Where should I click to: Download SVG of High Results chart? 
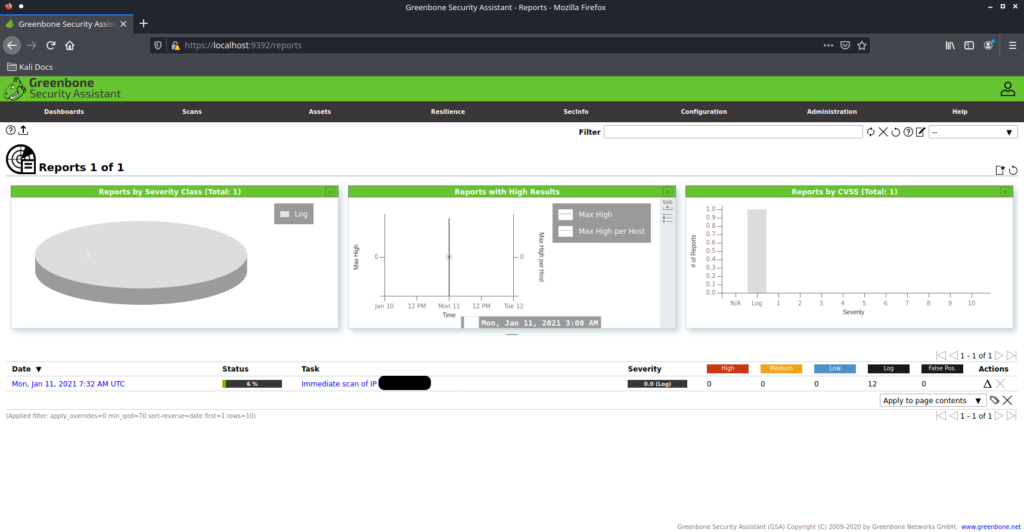click(667, 204)
